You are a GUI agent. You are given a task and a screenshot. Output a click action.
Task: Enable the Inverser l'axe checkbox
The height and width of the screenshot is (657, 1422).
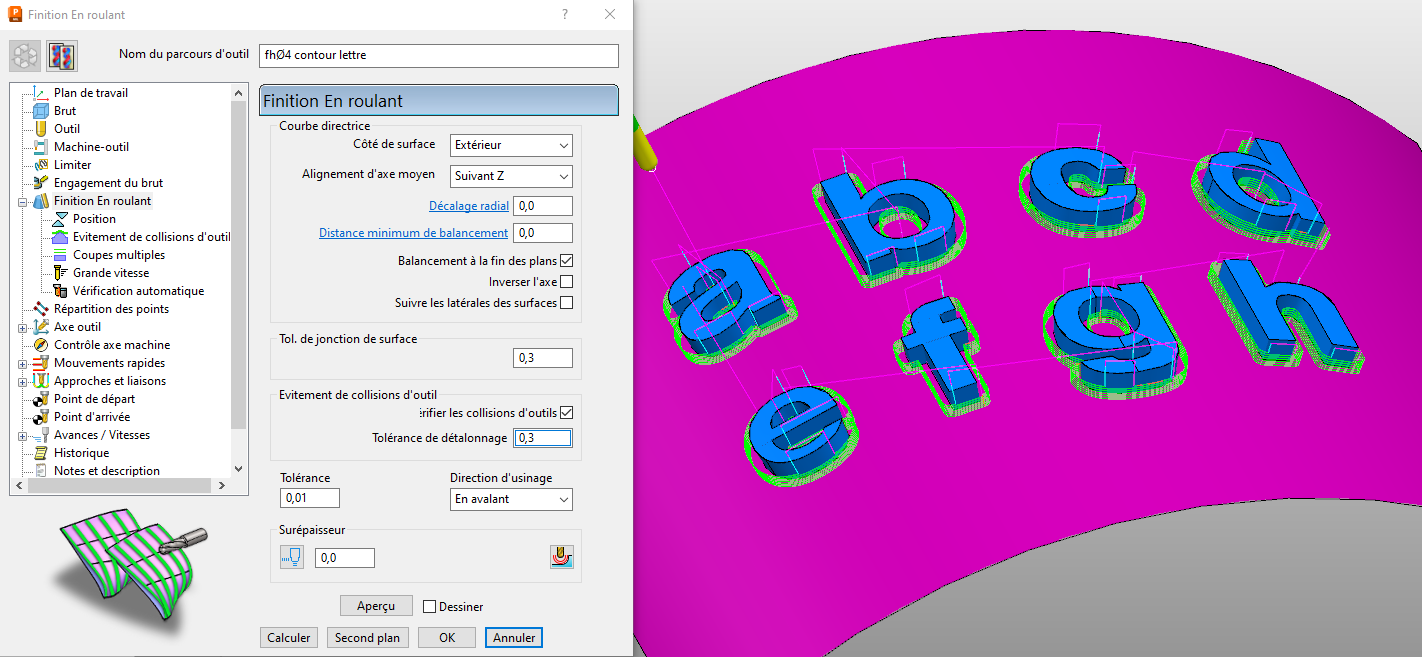(566, 282)
